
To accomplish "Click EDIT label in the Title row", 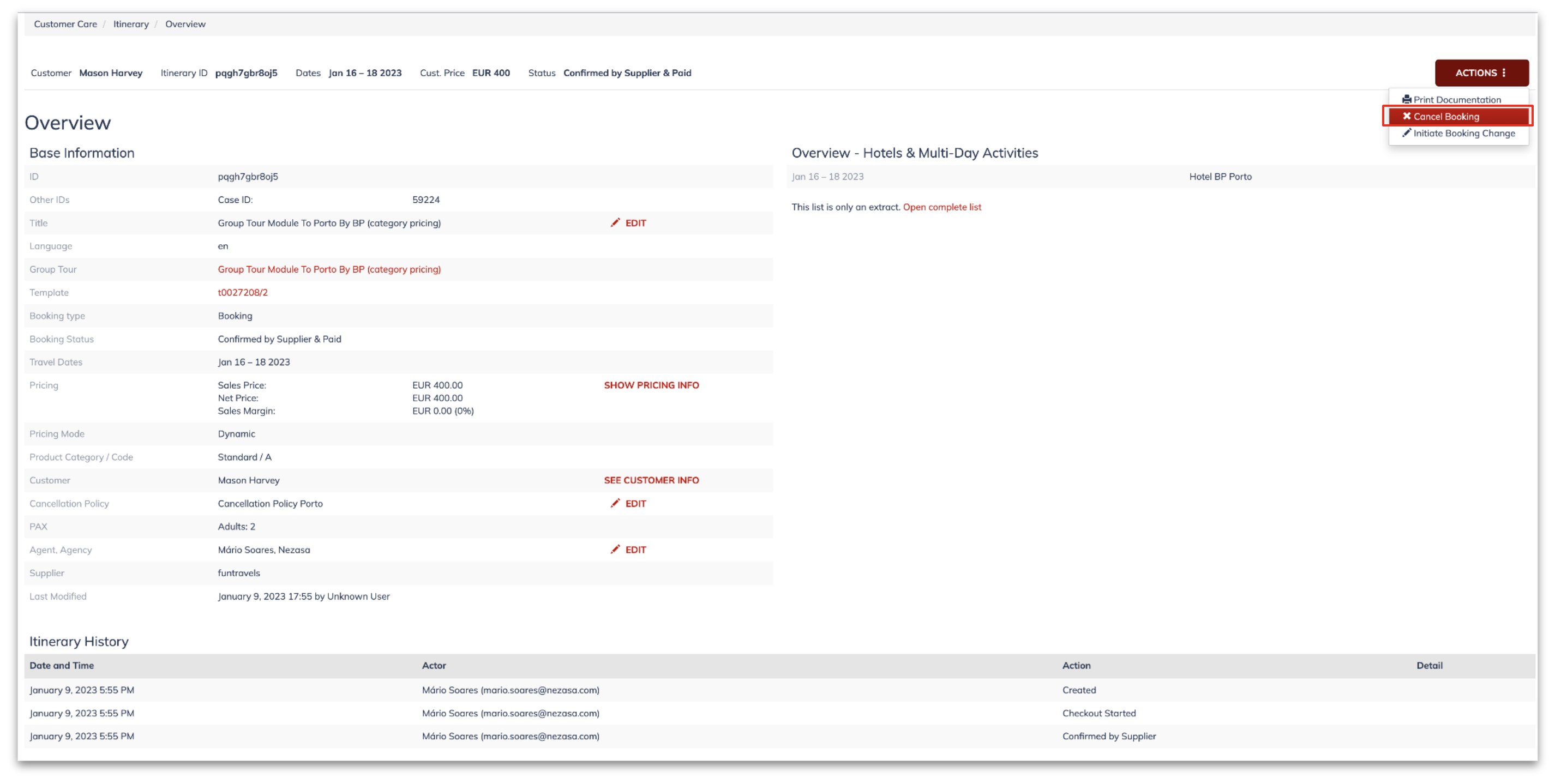I will pyautogui.click(x=635, y=223).
